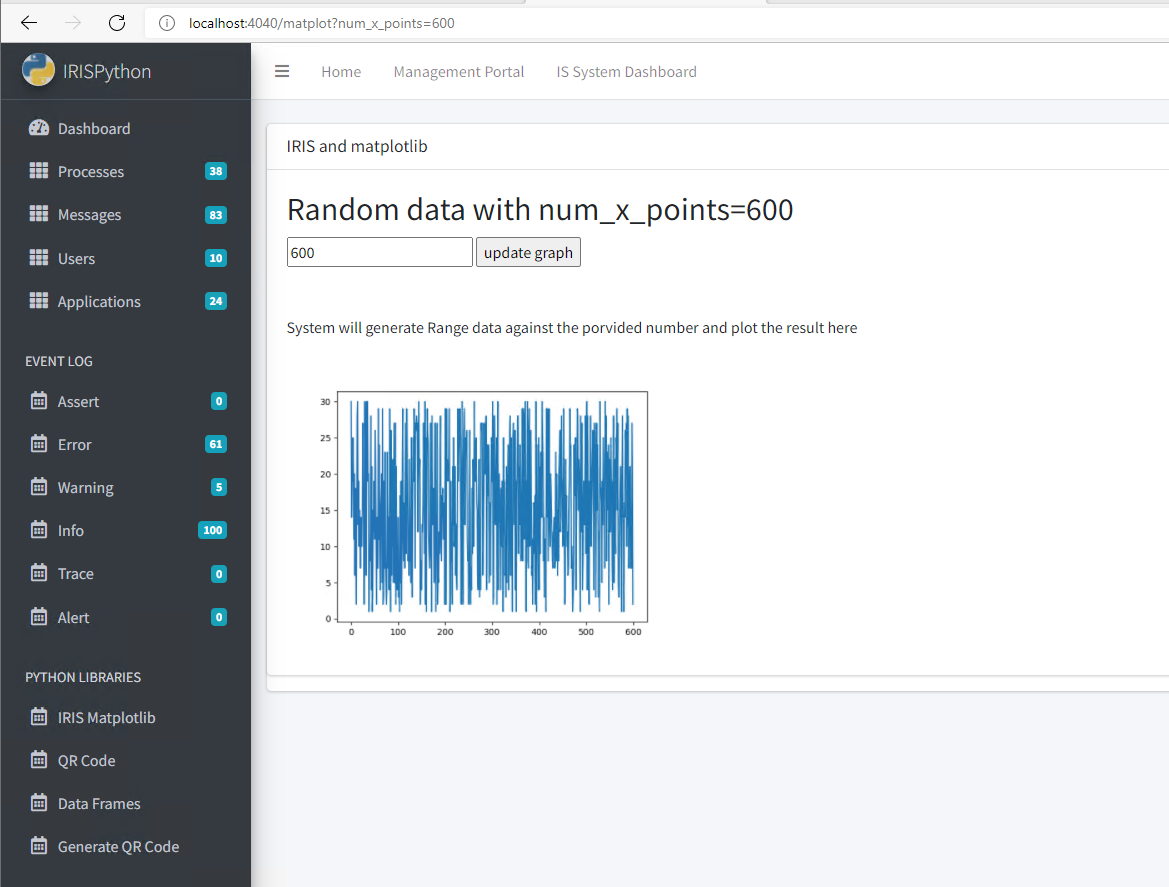1169x887 pixels.
Task: Click the 'IRIS and matplotlib' card header
Action: click(x=356, y=146)
